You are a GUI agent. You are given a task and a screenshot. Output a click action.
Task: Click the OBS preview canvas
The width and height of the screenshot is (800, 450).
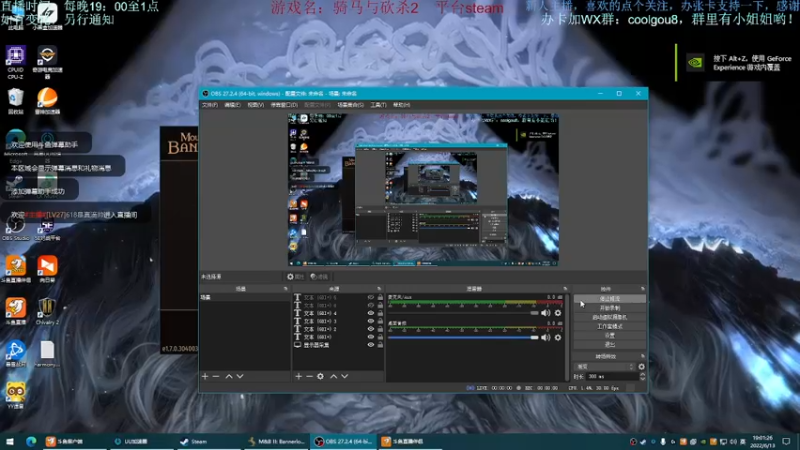click(423, 190)
